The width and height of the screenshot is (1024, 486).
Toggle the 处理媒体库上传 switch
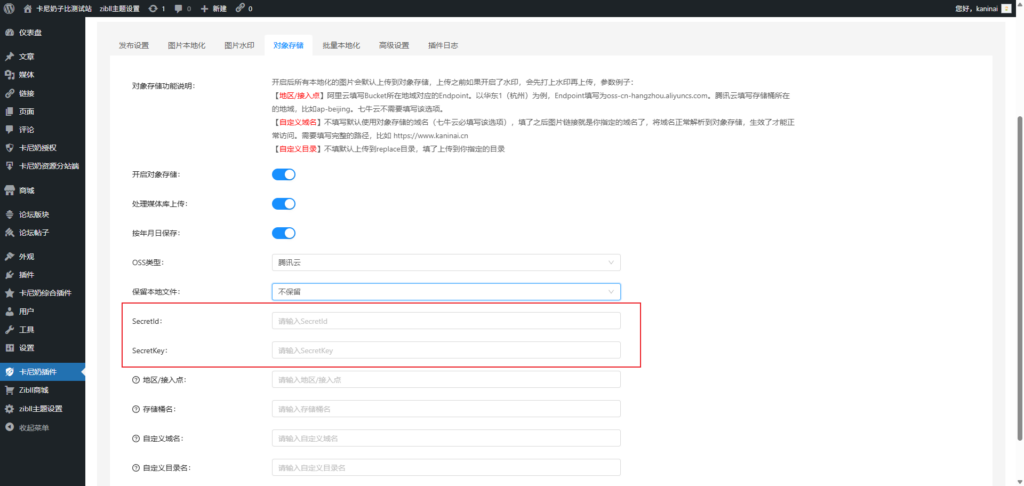tap(283, 204)
